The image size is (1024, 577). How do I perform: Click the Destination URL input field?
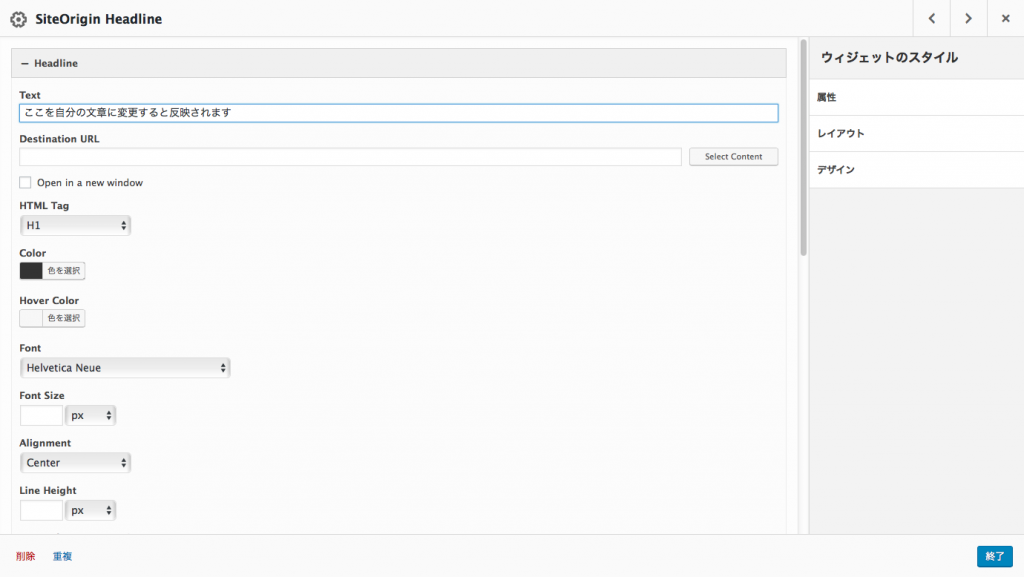(350, 157)
